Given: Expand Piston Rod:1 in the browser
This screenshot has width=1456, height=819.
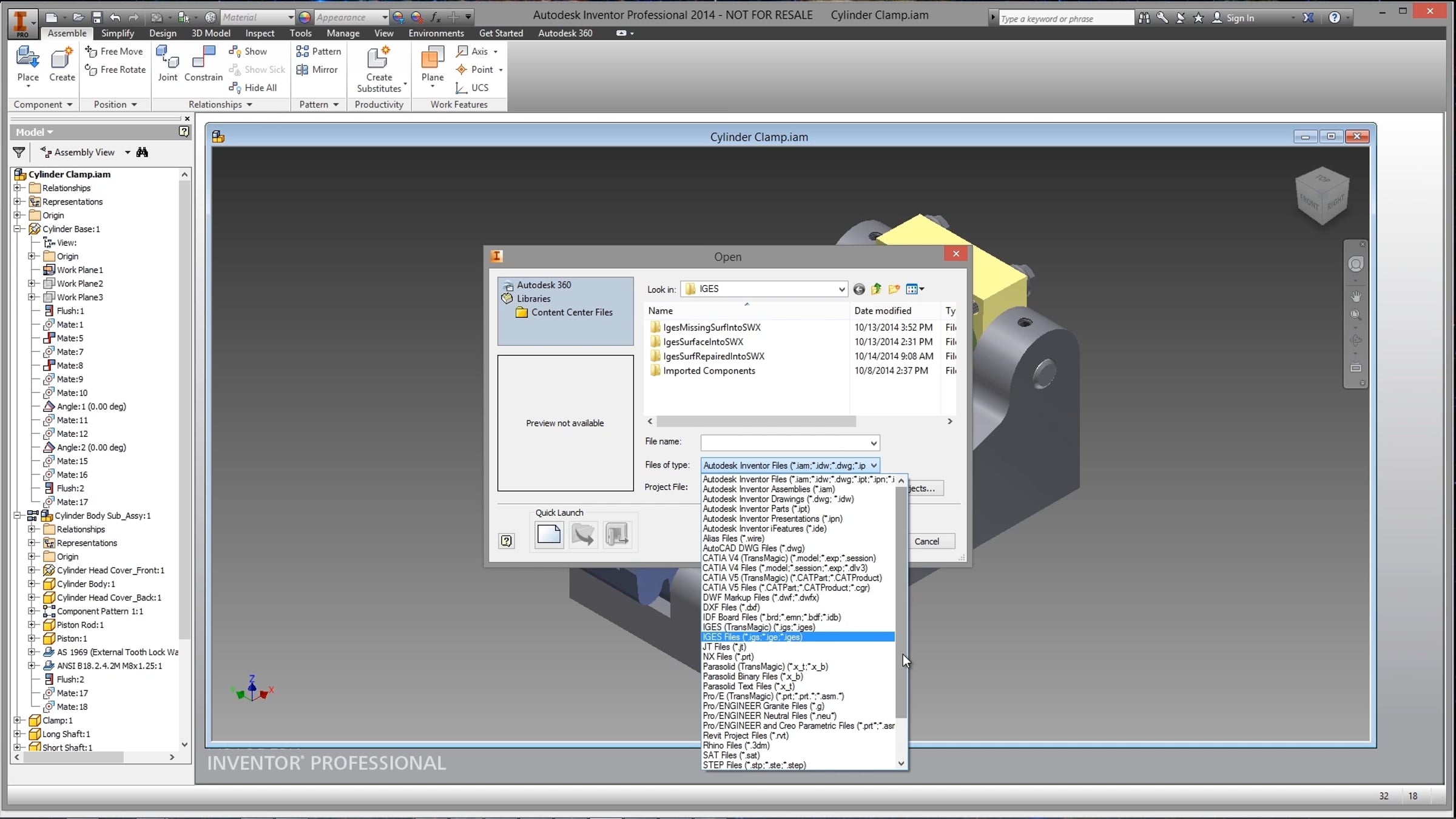Looking at the screenshot, I should [32, 624].
